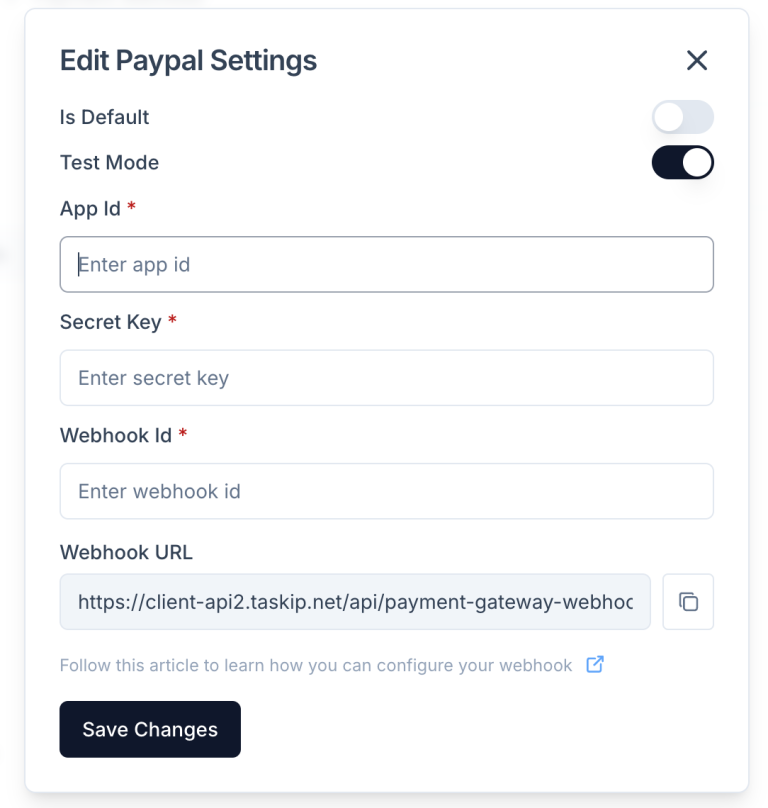Viewport: 768px width, 808px height.
Task: Enable the Is Default switch
Action: point(682,117)
